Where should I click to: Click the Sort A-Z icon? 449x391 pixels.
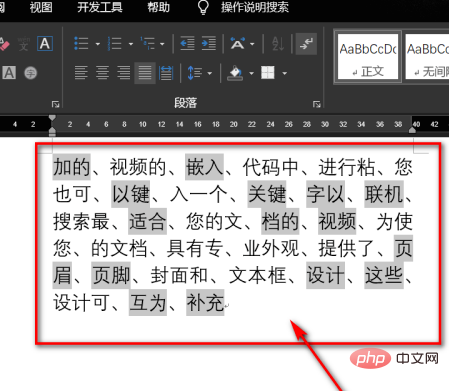[x=278, y=44]
